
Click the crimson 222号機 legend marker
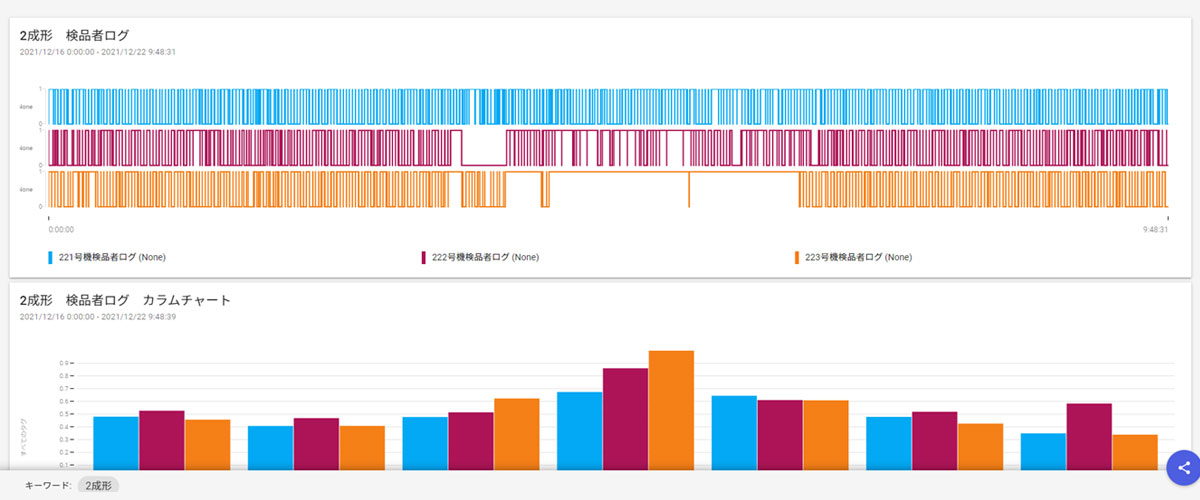click(x=424, y=257)
